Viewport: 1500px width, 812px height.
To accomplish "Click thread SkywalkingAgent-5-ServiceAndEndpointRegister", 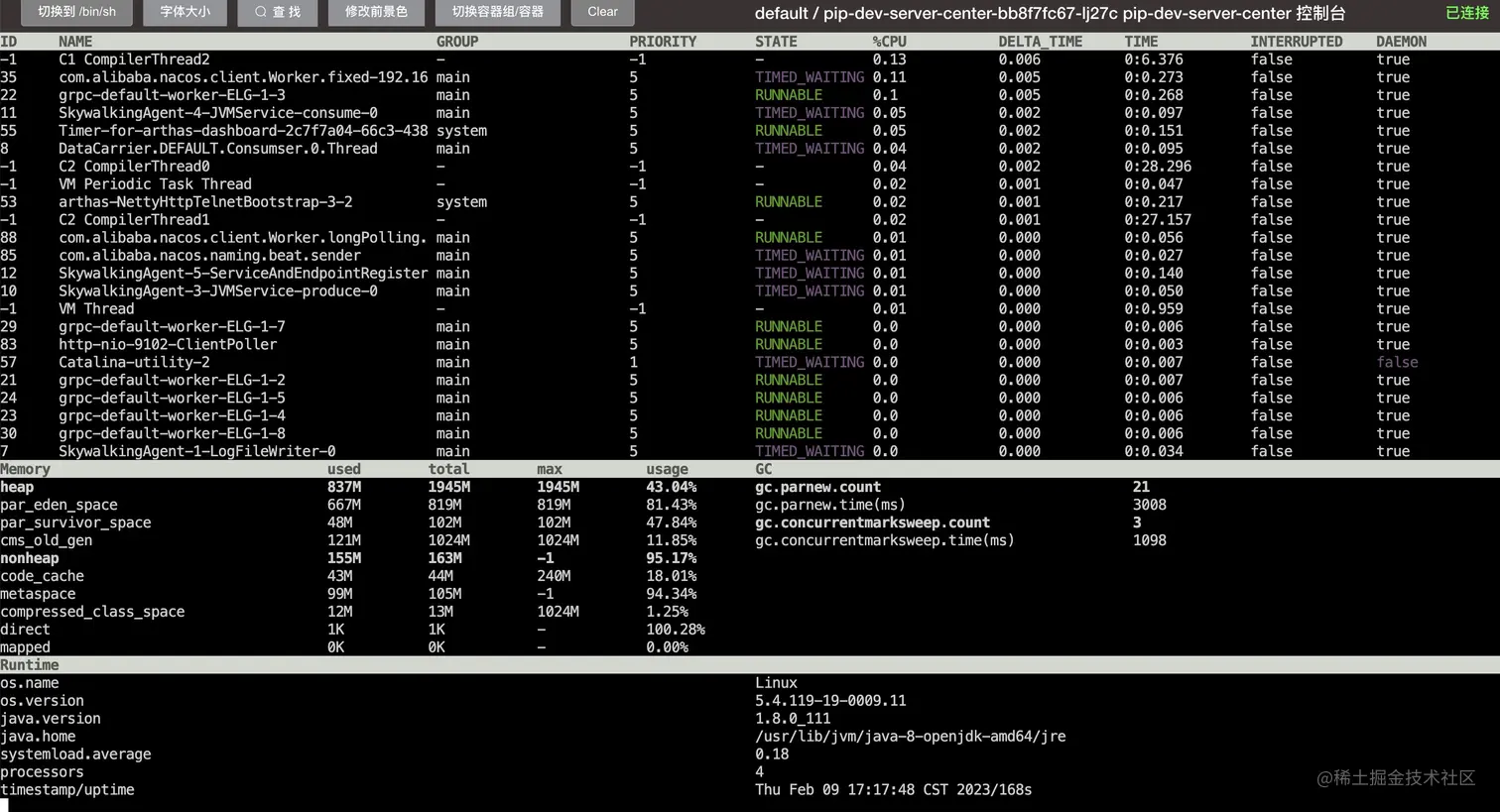I will (x=243, y=274).
